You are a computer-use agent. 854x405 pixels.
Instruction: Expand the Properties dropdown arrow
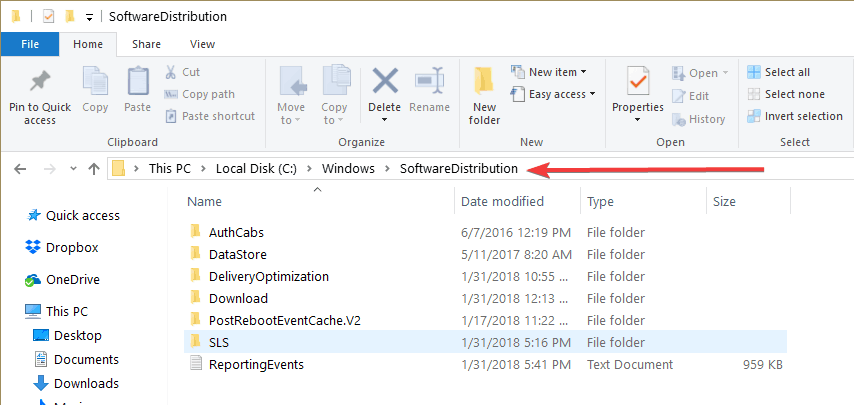638,120
